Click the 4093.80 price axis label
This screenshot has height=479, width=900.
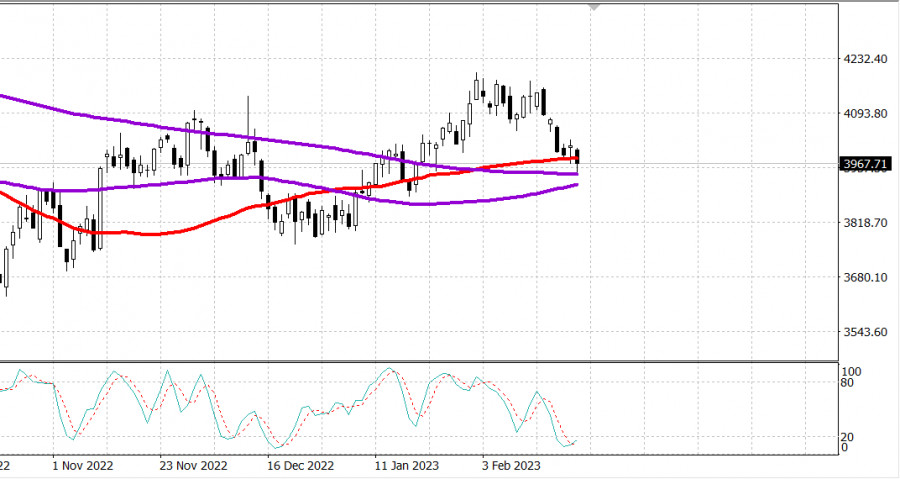click(x=866, y=114)
